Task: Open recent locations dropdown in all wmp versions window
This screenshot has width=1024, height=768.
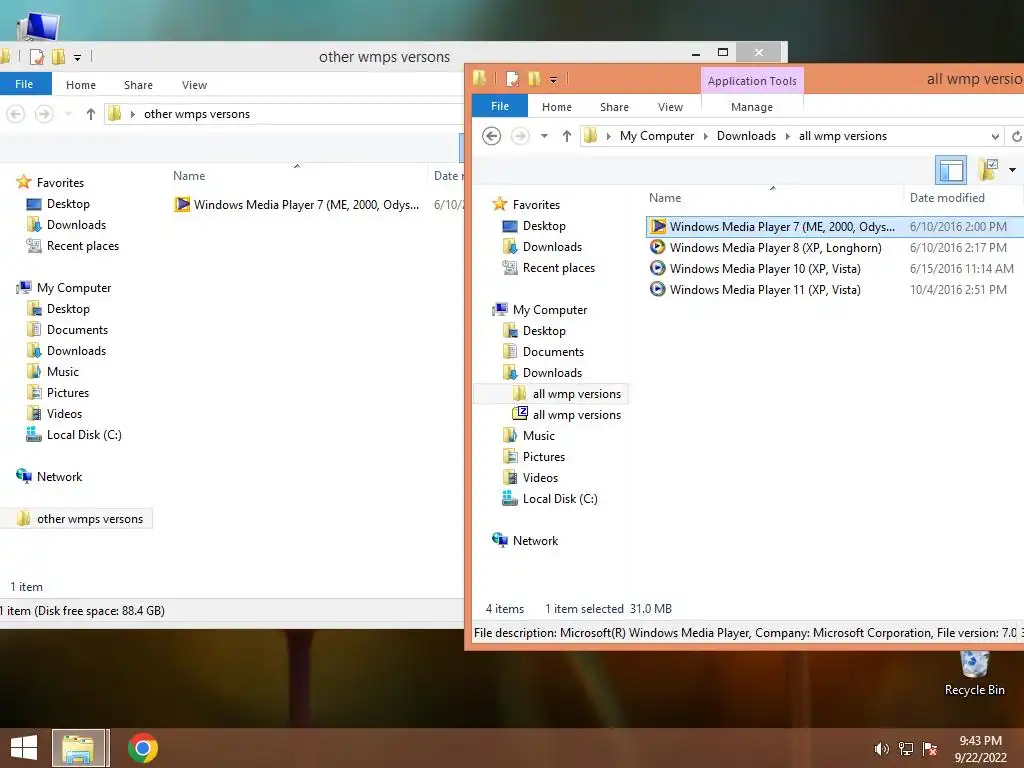Action: (544, 136)
